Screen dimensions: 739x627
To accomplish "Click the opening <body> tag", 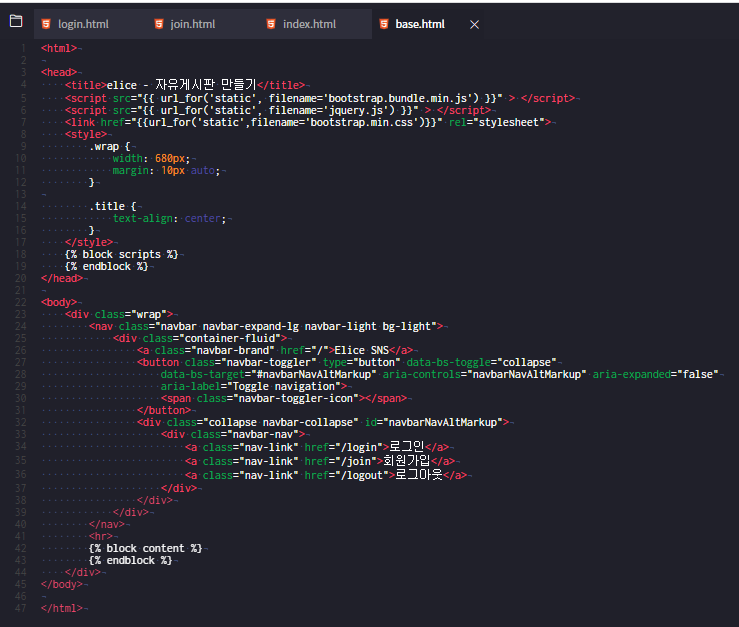I will (x=59, y=302).
